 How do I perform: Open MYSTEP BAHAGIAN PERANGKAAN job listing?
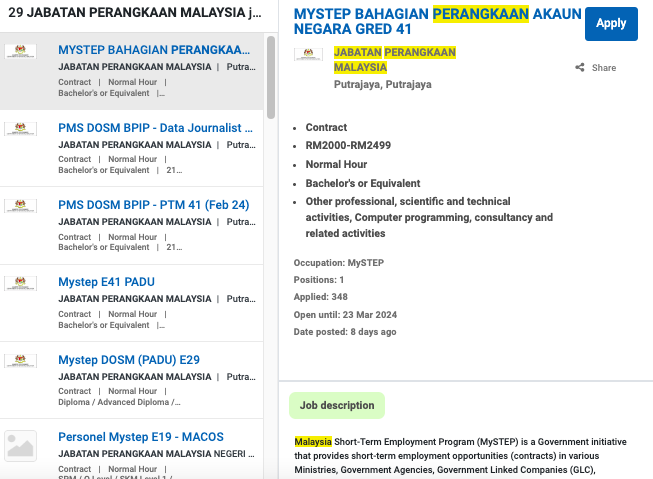[x=154, y=50]
